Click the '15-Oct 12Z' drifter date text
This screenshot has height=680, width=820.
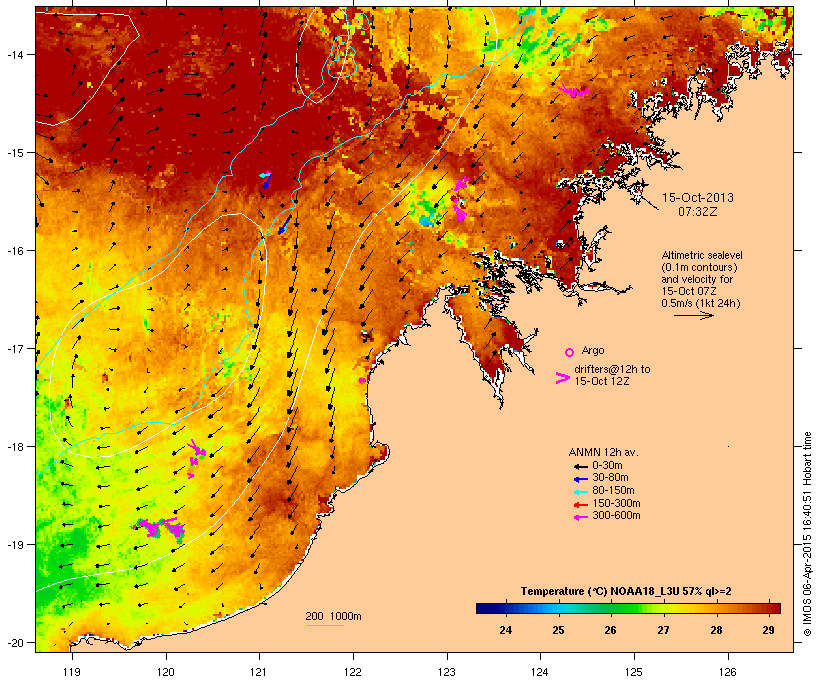click(602, 381)
